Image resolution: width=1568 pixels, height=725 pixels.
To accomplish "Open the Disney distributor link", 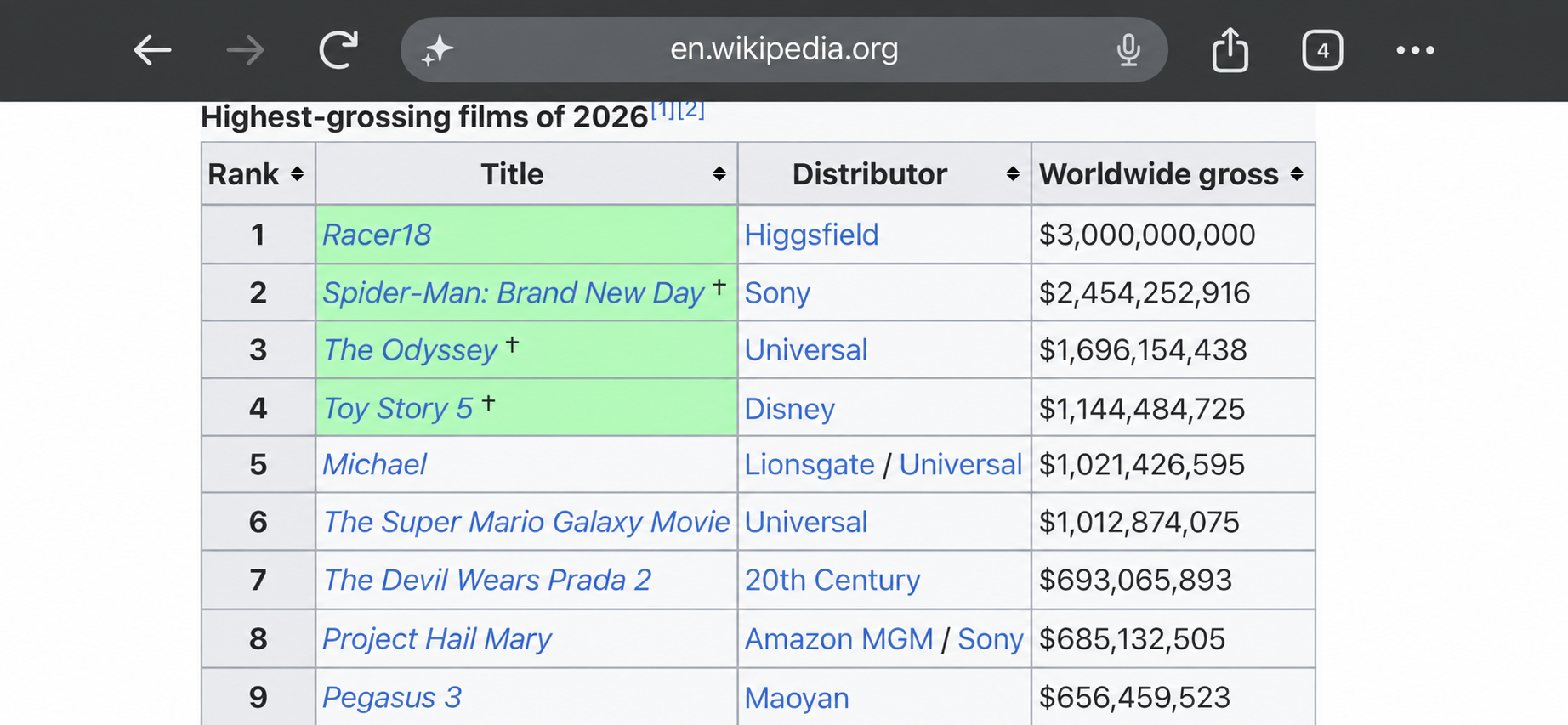I will (x=789, y=409).
